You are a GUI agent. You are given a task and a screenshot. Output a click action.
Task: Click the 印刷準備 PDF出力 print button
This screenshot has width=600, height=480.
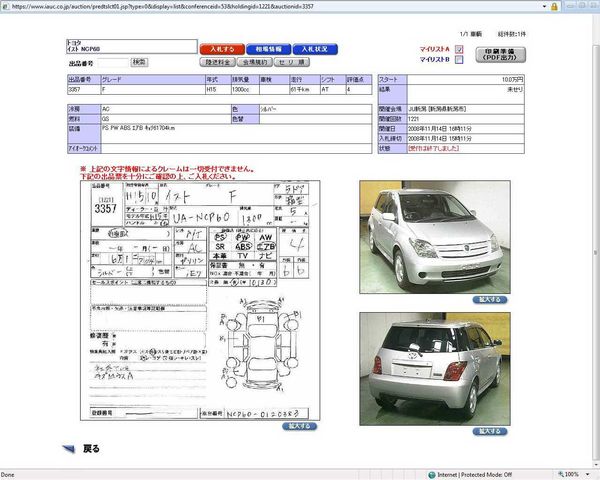tap(501, 54)
